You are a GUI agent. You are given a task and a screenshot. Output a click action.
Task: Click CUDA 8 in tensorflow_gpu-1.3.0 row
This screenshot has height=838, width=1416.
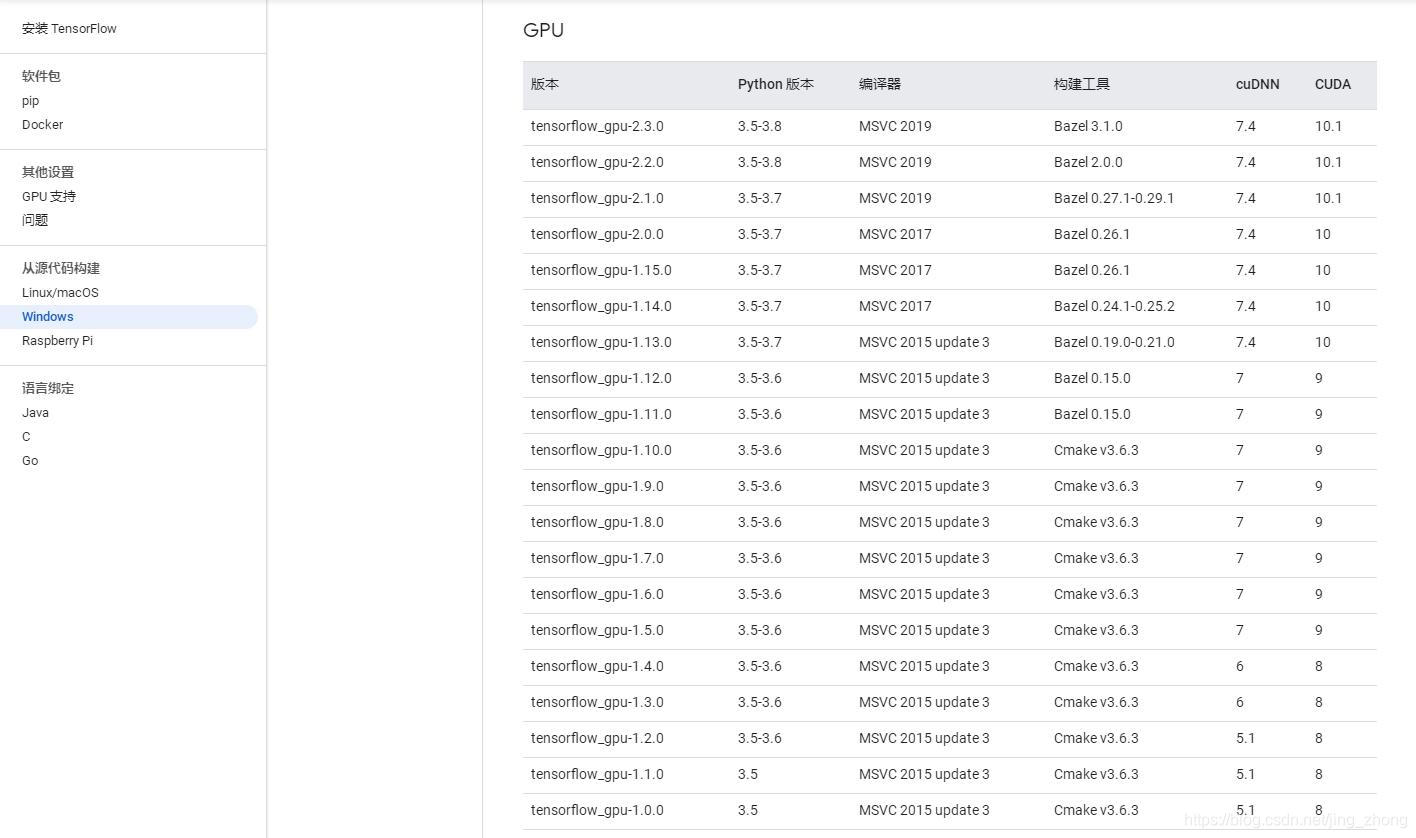pos(1319,703)
